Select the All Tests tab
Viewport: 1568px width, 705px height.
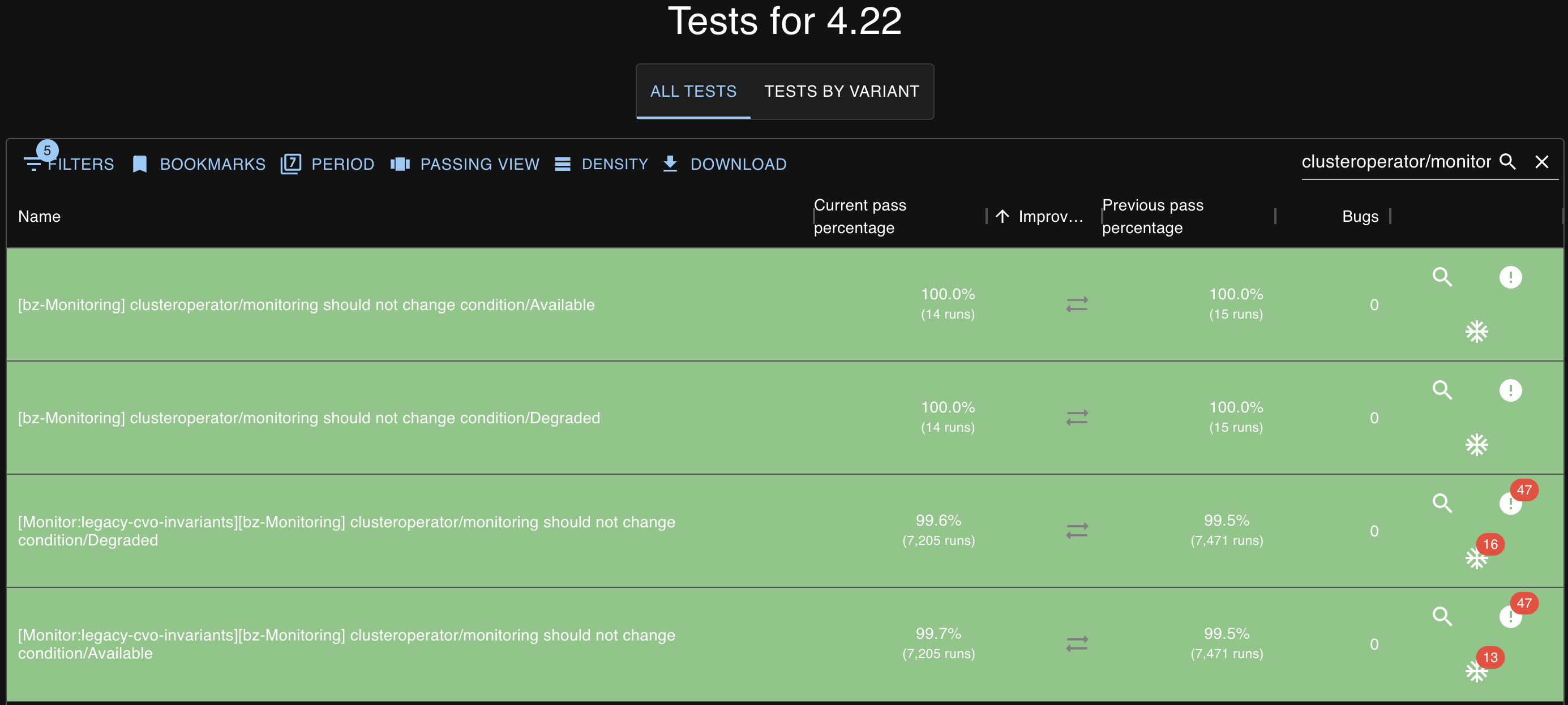pyautogui.click(x=693, y=91)
